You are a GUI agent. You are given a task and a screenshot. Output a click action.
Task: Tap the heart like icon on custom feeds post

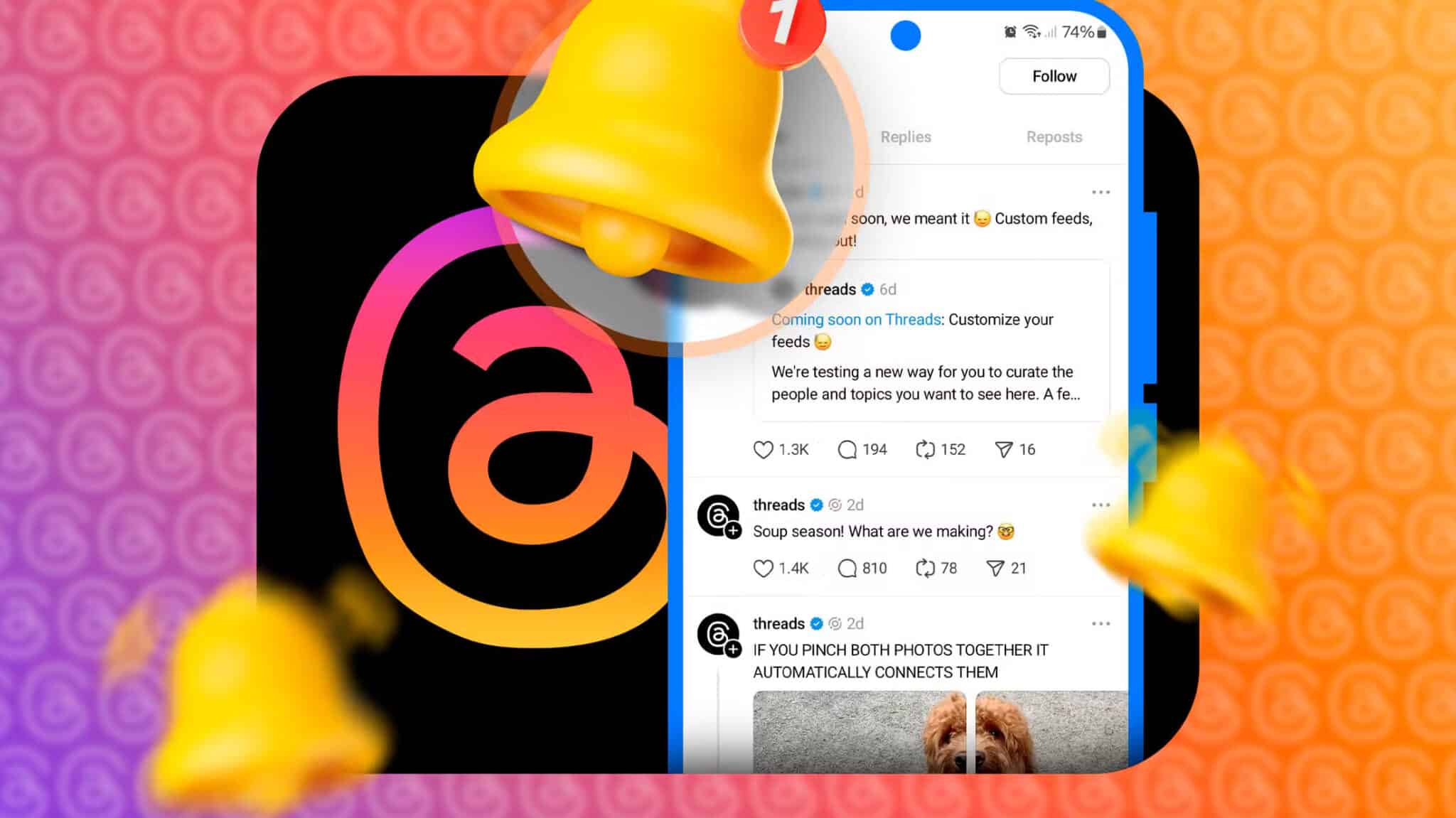click(763, 449)
